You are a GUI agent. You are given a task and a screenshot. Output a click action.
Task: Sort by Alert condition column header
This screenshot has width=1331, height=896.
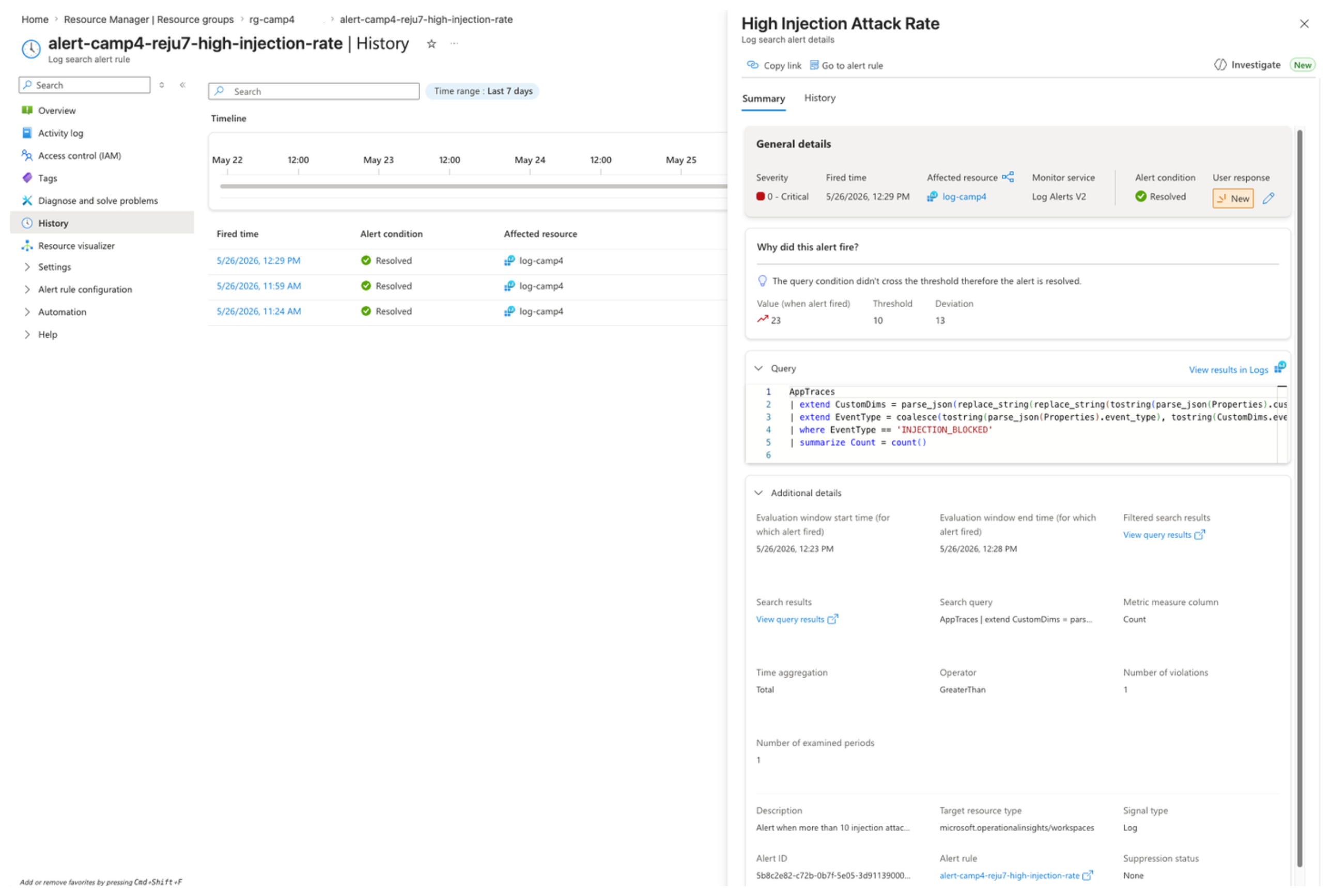[x=392, y=234]
